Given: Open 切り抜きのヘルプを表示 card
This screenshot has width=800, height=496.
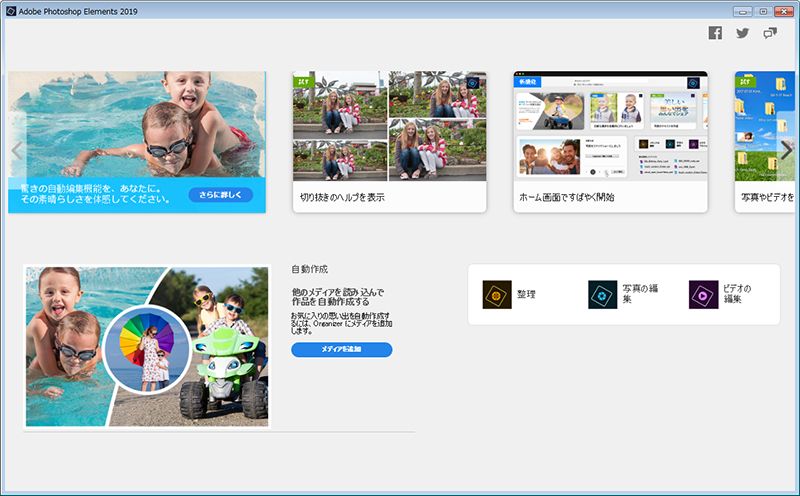Looking at the screenshot, I should (389, 142).
